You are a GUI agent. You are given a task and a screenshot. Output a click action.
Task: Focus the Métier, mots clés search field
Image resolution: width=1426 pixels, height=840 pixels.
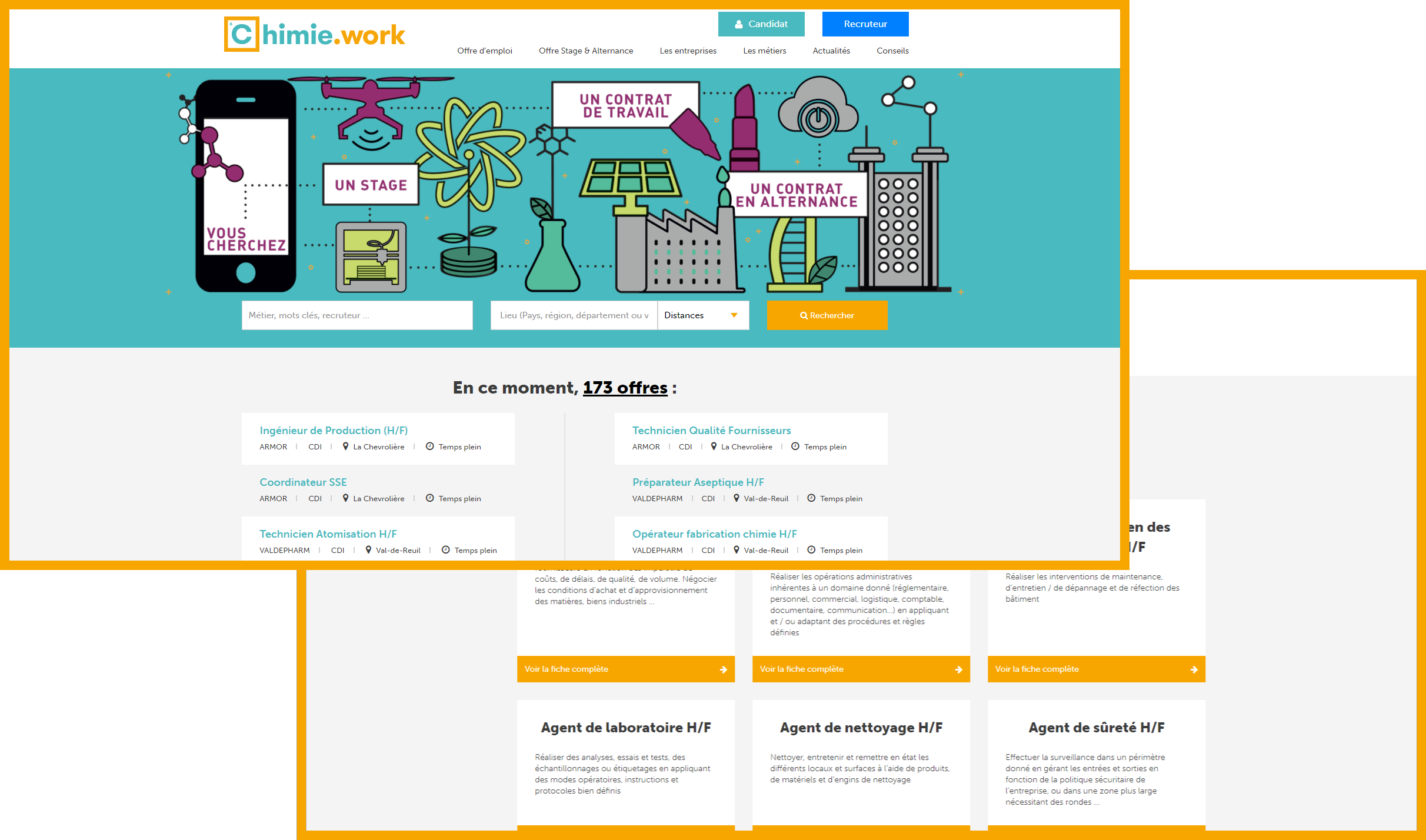(x=357, y=315)
